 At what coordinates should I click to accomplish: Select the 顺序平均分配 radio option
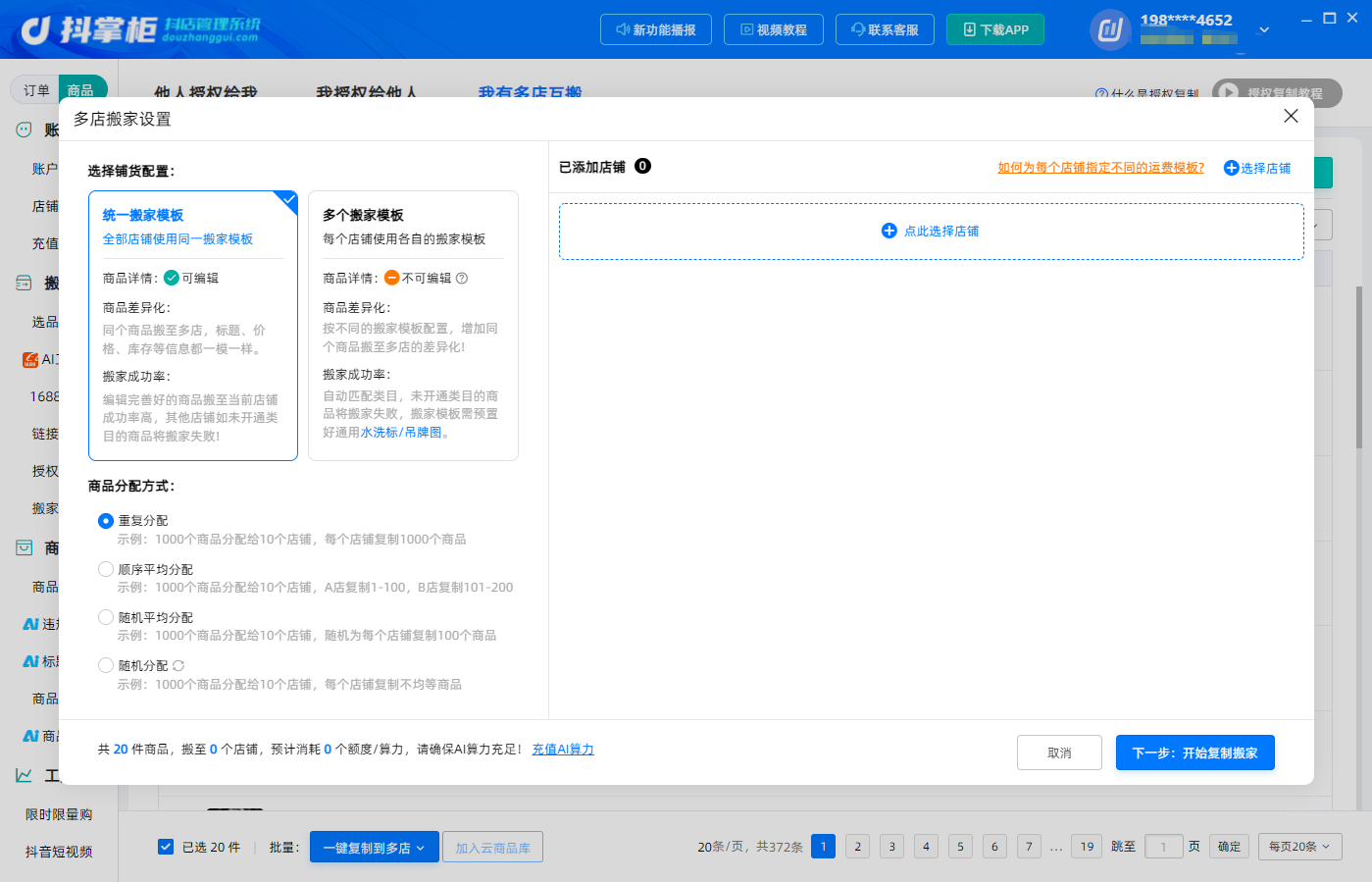tap(106, 569)
